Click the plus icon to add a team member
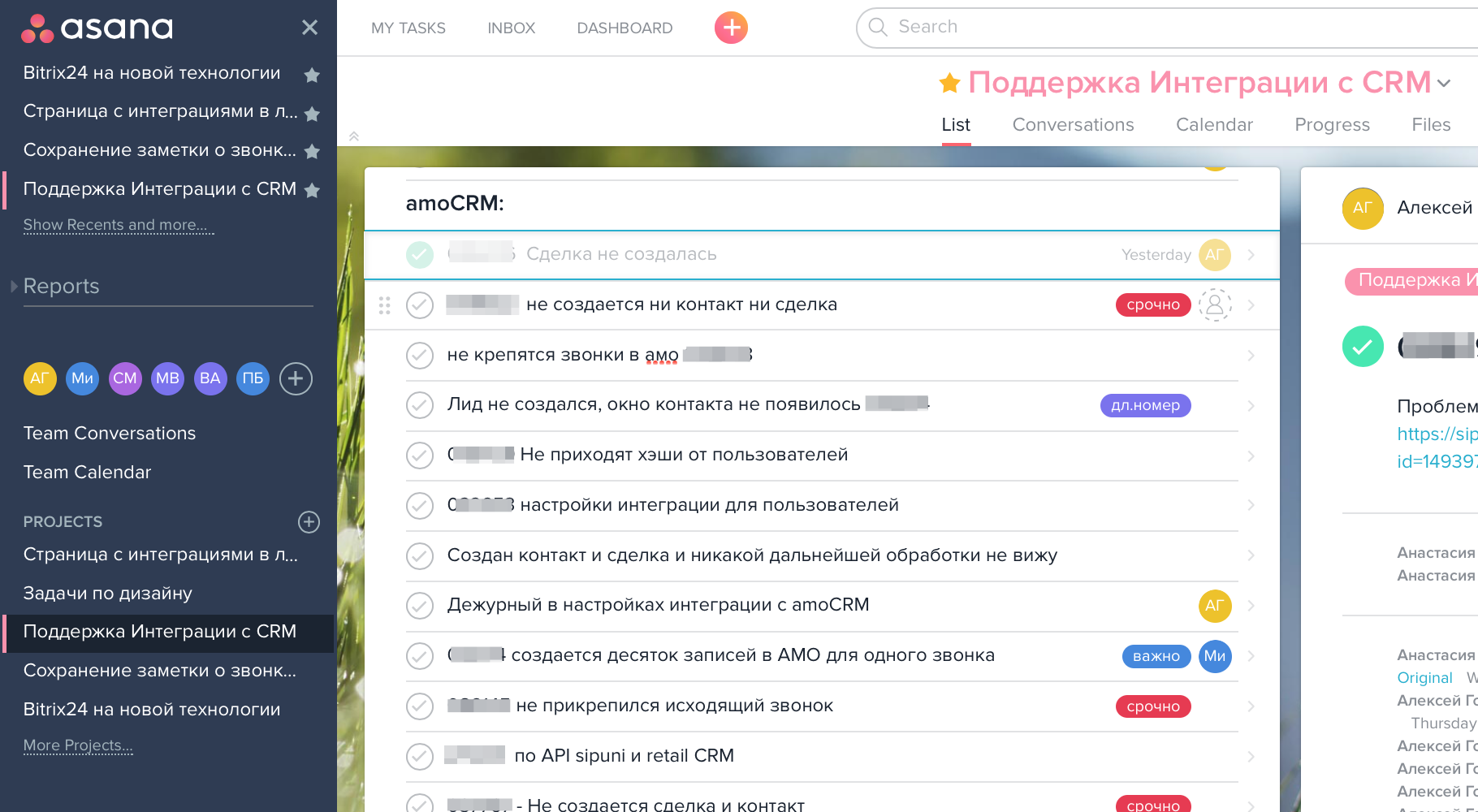Screen dimensions: 1478x812 click(x=295, y=378)
